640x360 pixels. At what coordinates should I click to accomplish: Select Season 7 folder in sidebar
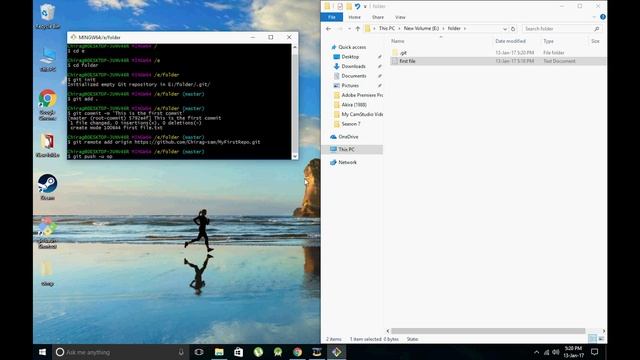(351, 124)
